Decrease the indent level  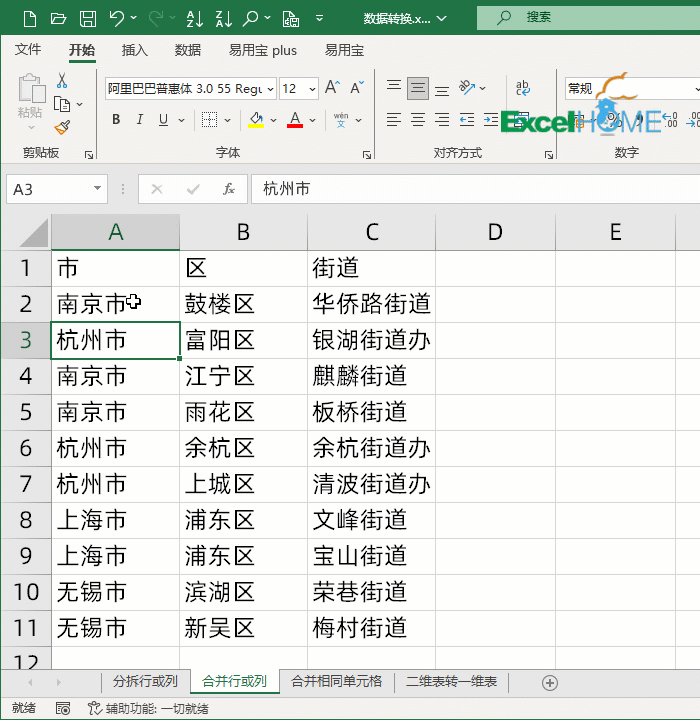coord(467,120)
